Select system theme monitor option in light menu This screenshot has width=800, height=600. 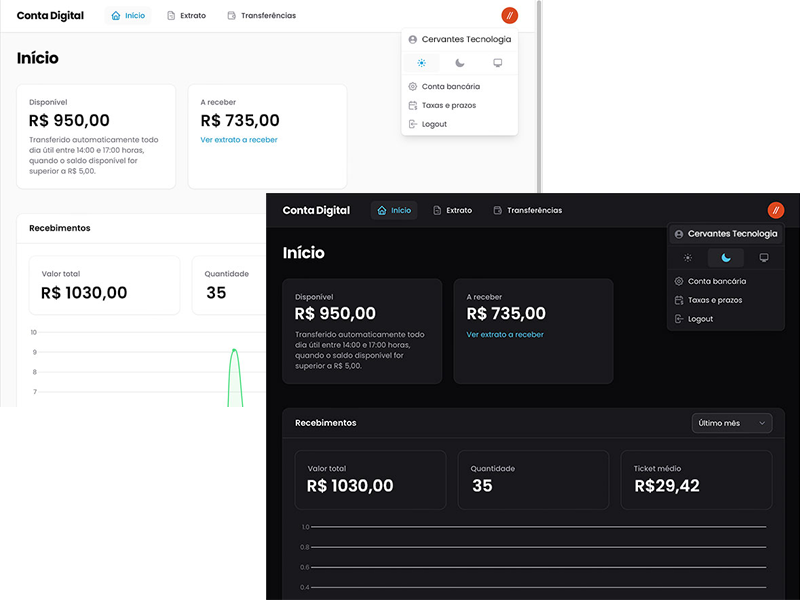pos(497,63)
